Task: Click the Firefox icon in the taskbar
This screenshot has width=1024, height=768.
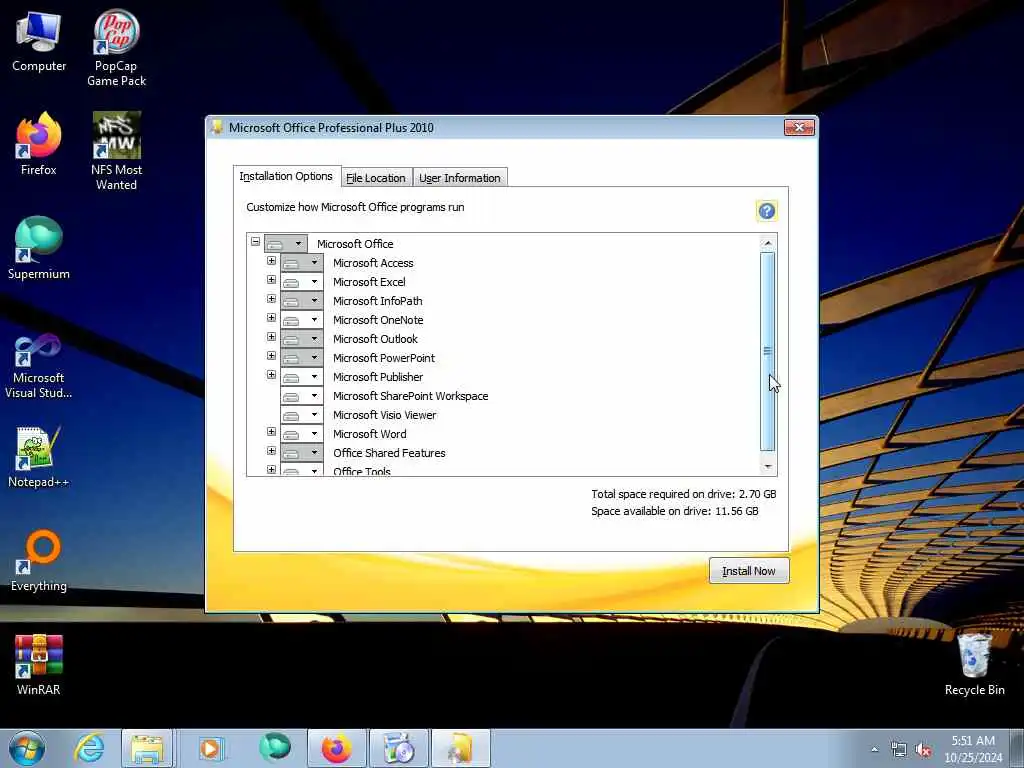Action: coord(337,748)
